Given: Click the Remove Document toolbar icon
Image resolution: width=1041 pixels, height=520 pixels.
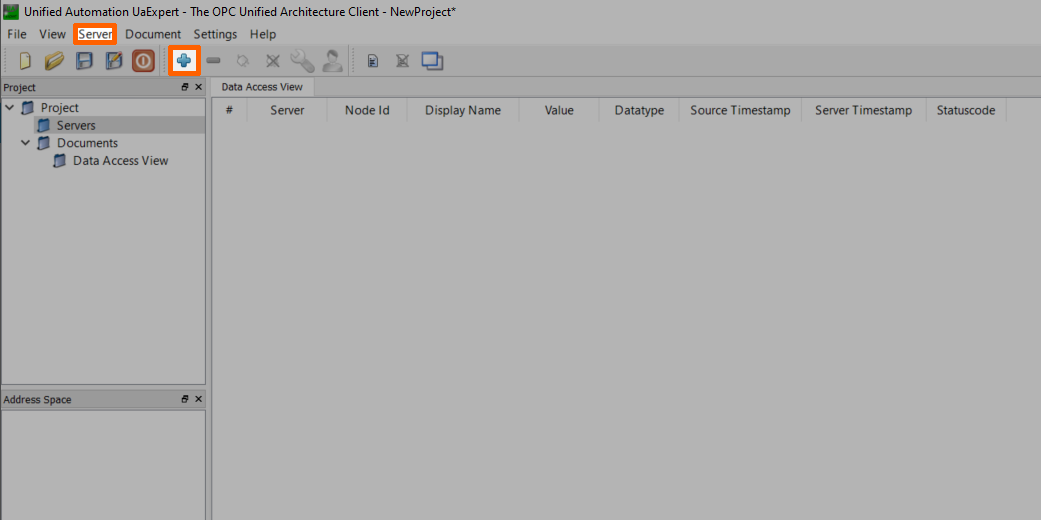Looking at the screenshot, I should coord(402,61).
